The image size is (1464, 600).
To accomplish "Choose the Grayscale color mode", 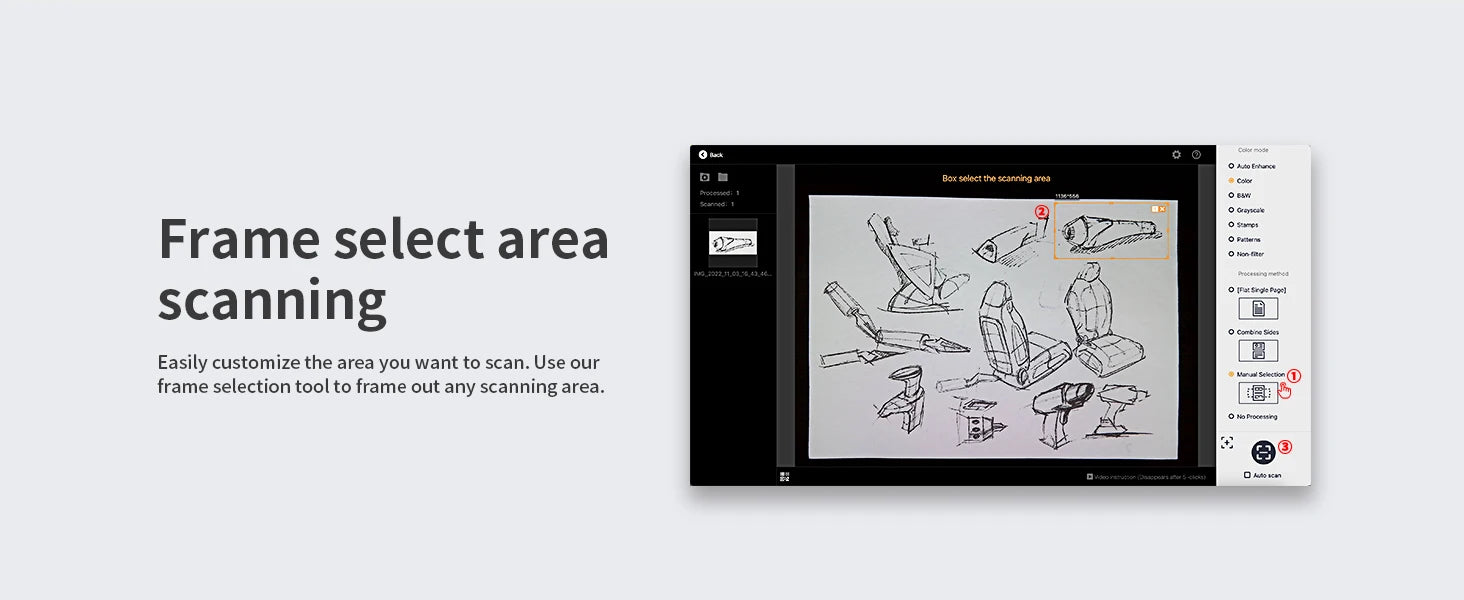I will point(1231,210).
